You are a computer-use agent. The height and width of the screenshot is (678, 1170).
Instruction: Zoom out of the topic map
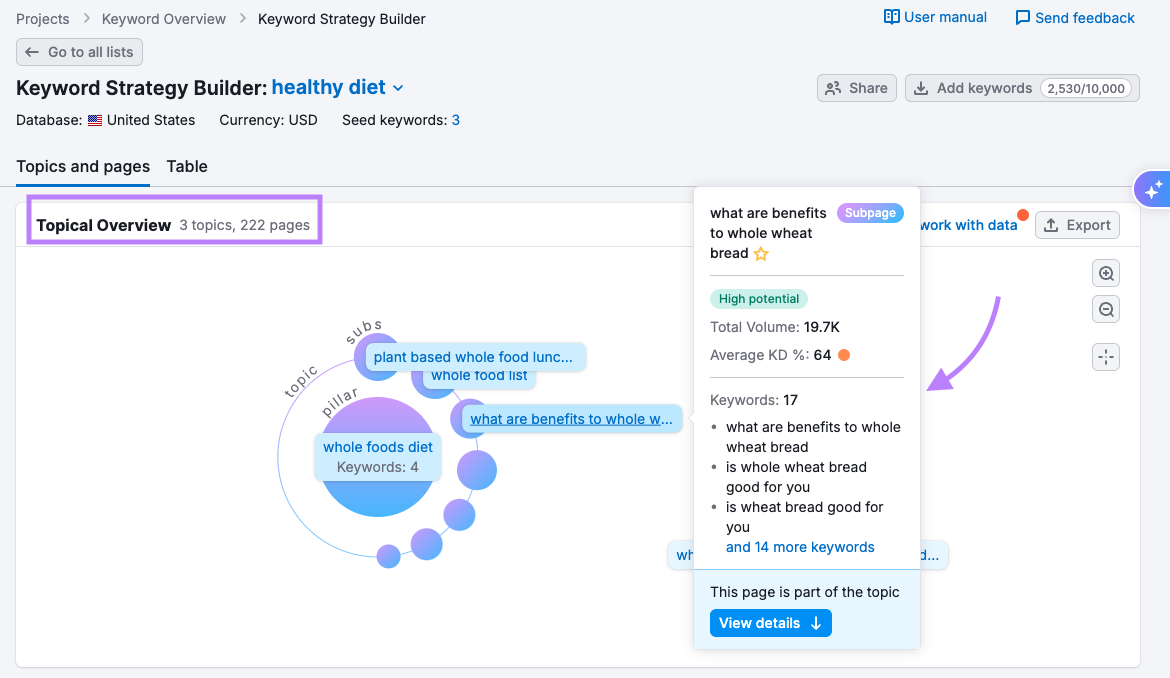[x=1105, y=309]
